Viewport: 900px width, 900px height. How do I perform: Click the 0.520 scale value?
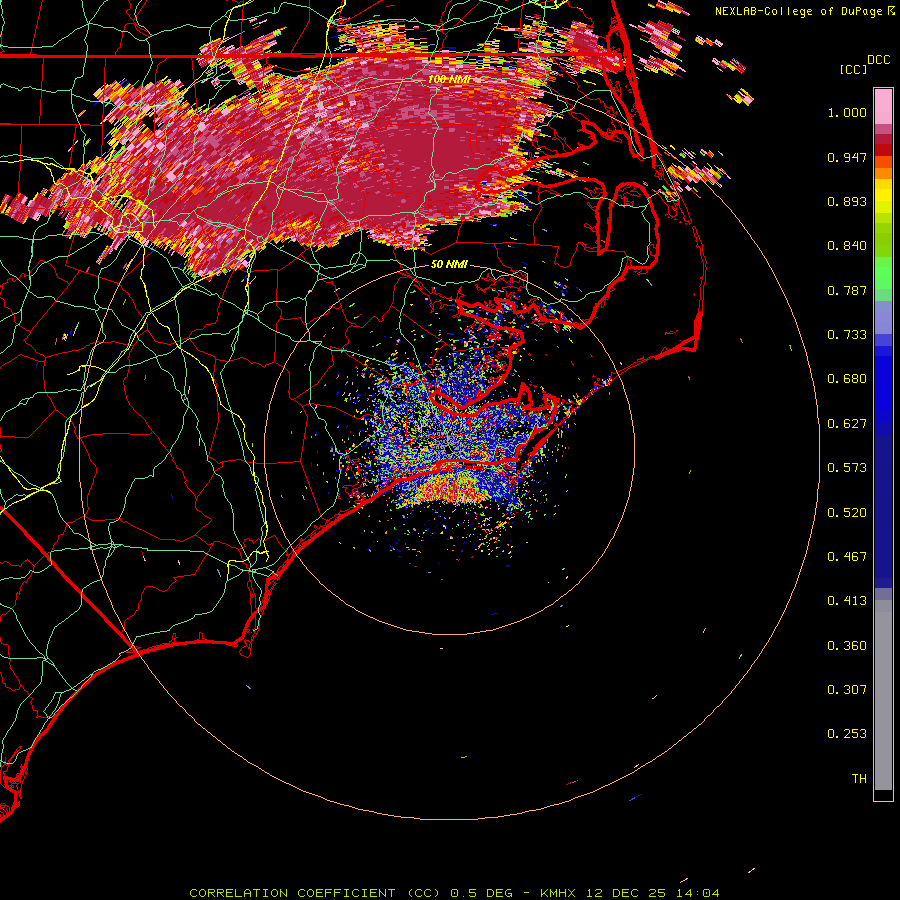pyautogui.click(x=847, y=513)
